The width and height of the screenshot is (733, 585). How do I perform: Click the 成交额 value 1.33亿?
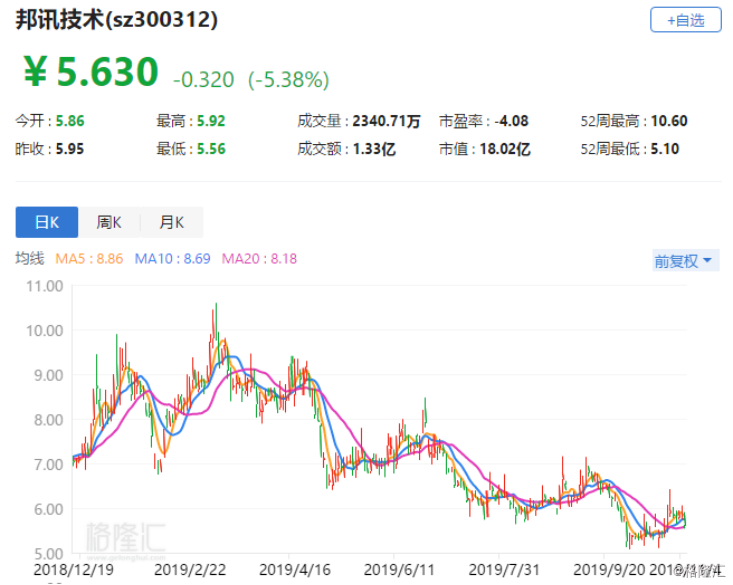(374, 149)
